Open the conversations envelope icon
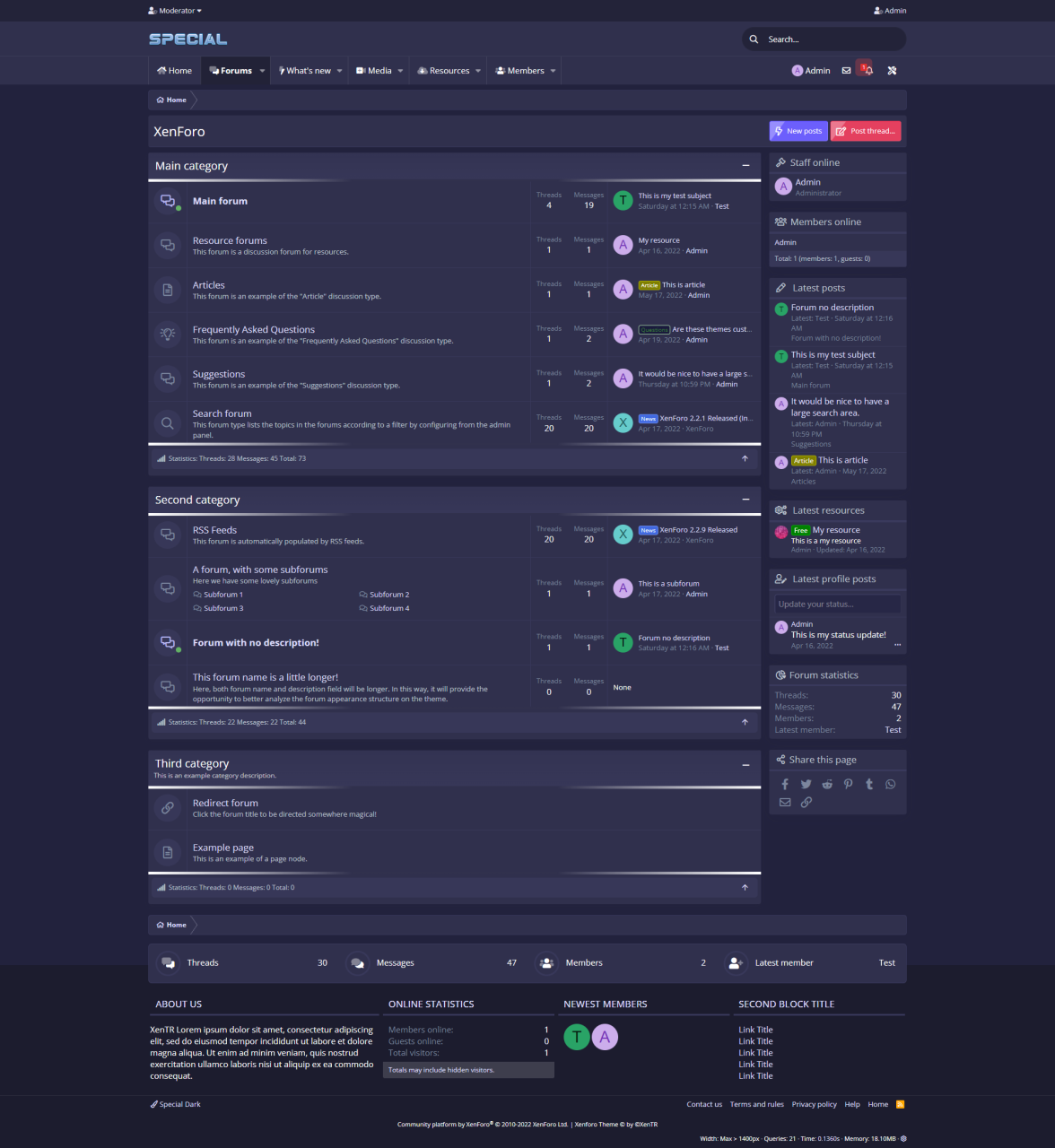This screenshot has width=1055, height=1148. coord(846,71)
